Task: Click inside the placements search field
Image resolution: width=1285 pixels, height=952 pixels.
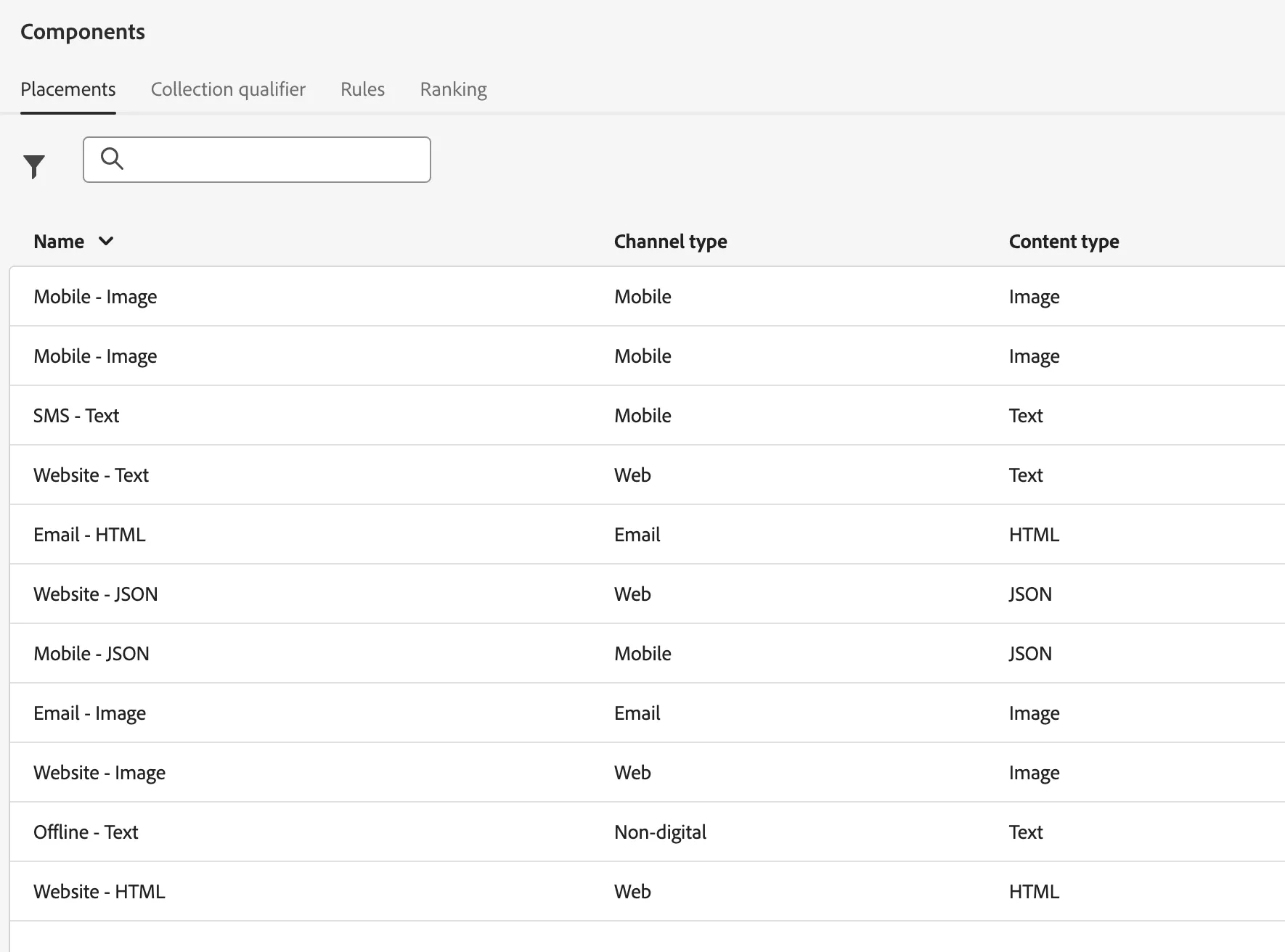Action: [257, 160]
